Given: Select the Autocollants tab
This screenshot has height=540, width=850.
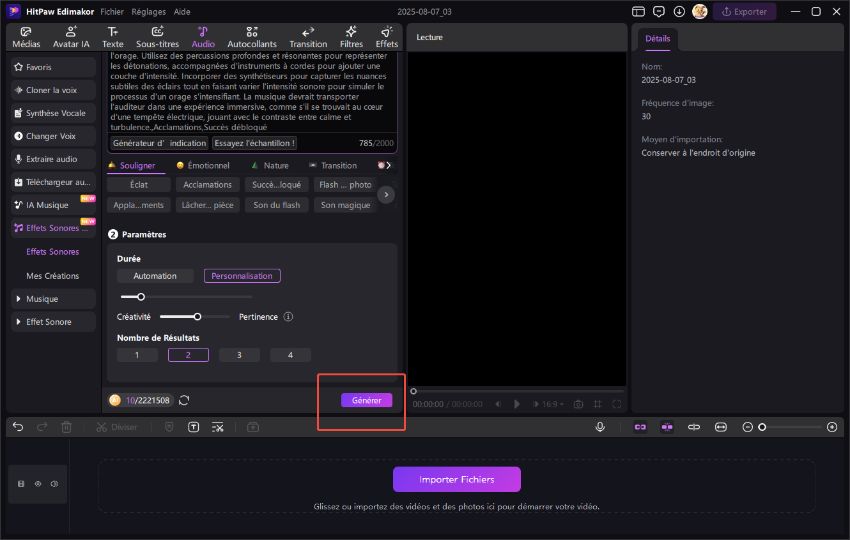Looking at the screenshot, I should click(x=252, y=37).
